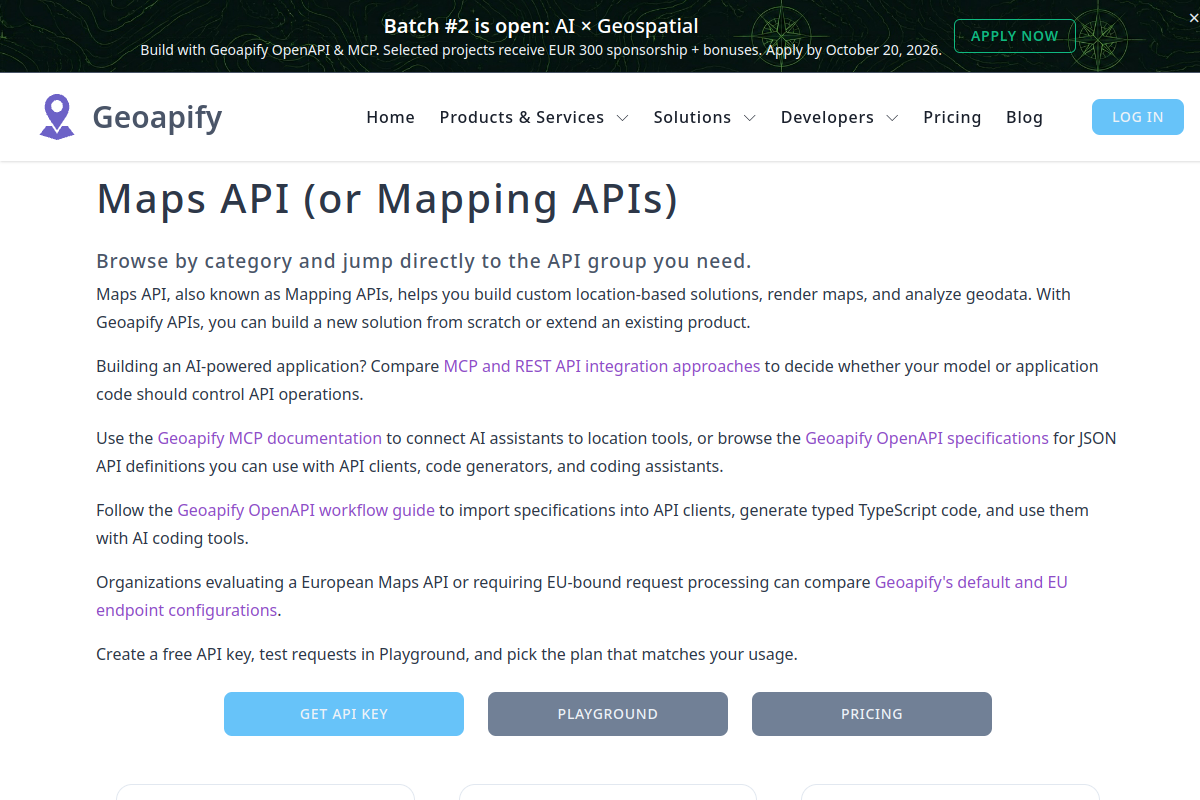Click the gray PRICING button
Screen dimensions: 1200x800
[x=872, y=714]
